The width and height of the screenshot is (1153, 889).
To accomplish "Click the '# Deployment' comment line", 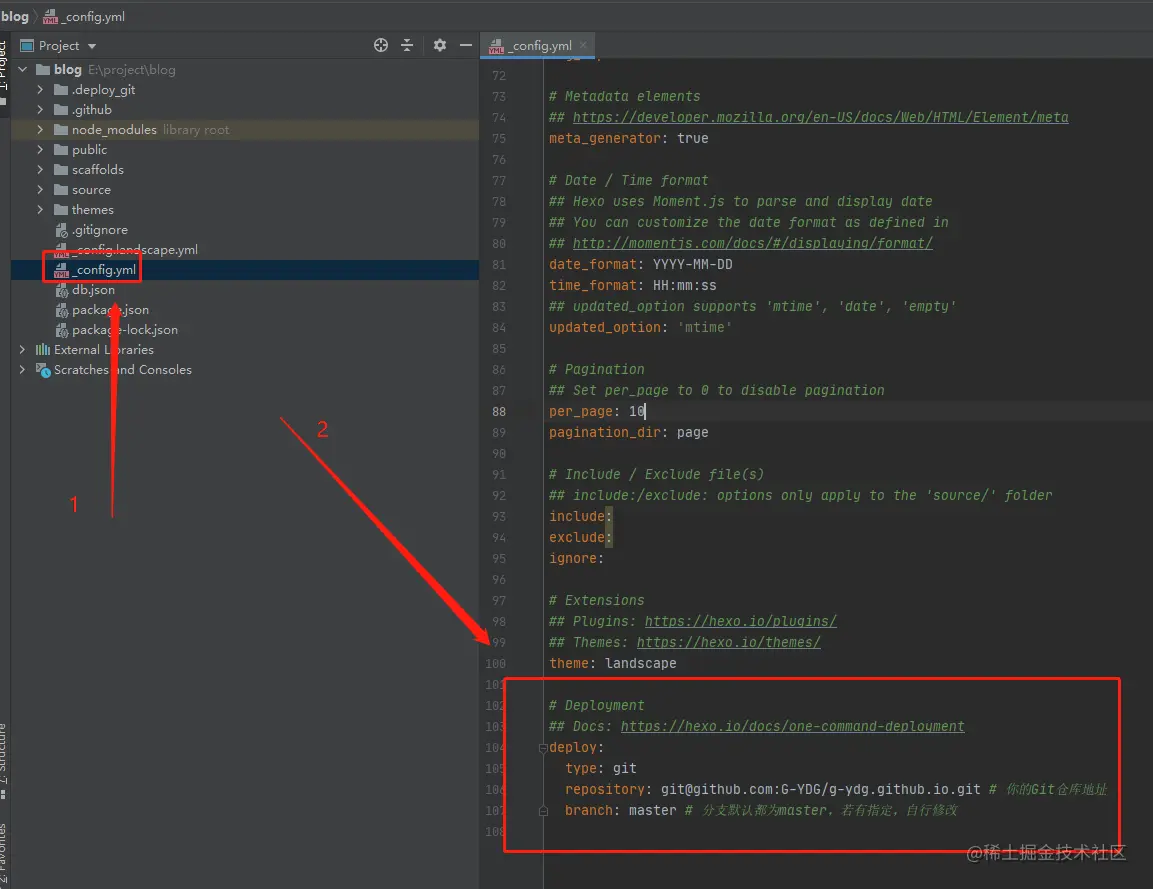I will (596, 705).
